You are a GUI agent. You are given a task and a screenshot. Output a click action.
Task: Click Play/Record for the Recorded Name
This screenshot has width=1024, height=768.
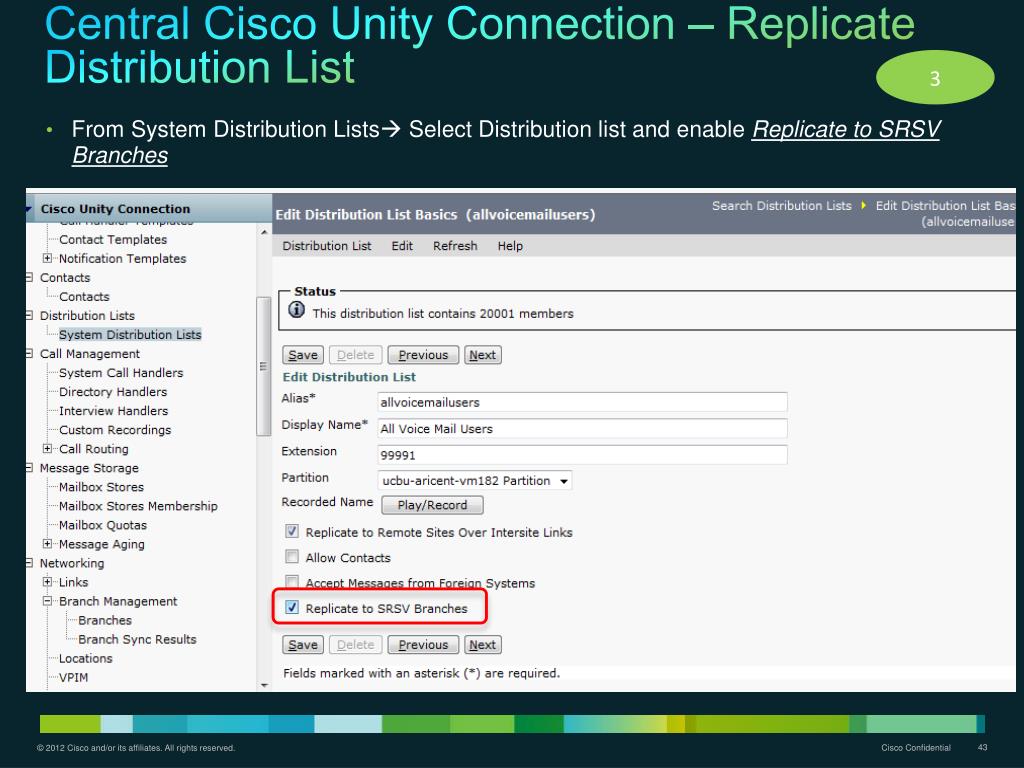pos(431,505)
